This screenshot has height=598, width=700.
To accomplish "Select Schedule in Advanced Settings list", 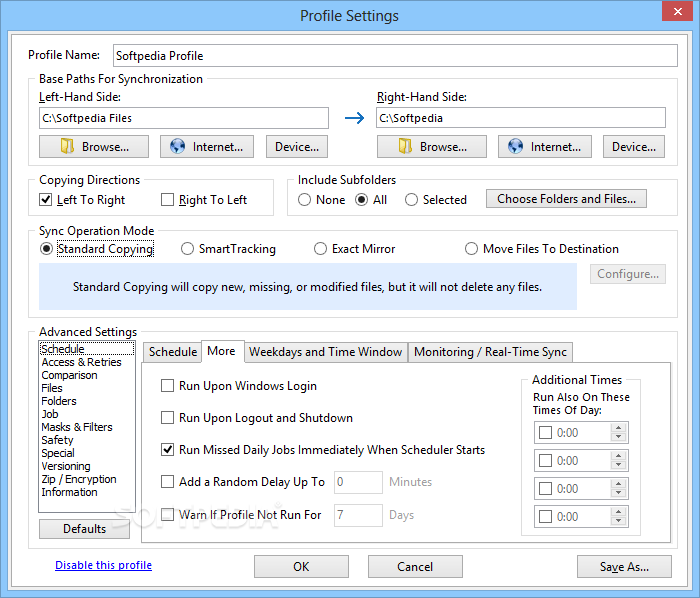I will point(87,349).
